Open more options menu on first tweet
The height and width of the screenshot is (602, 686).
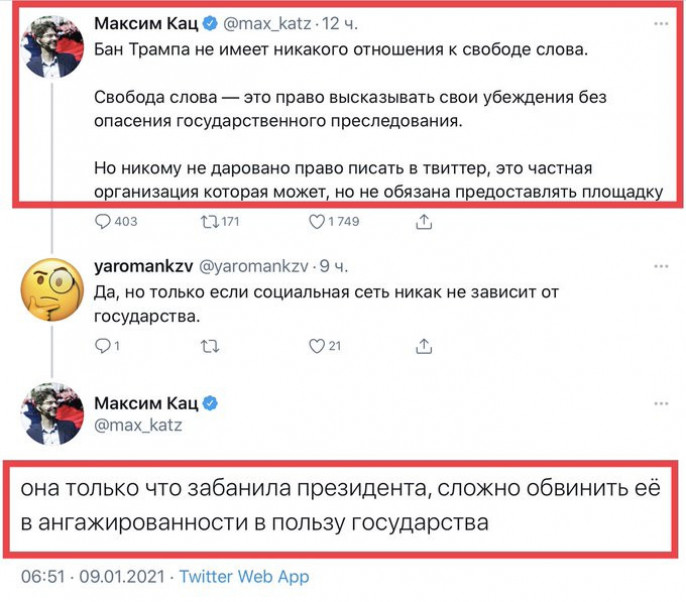[660, 22]
